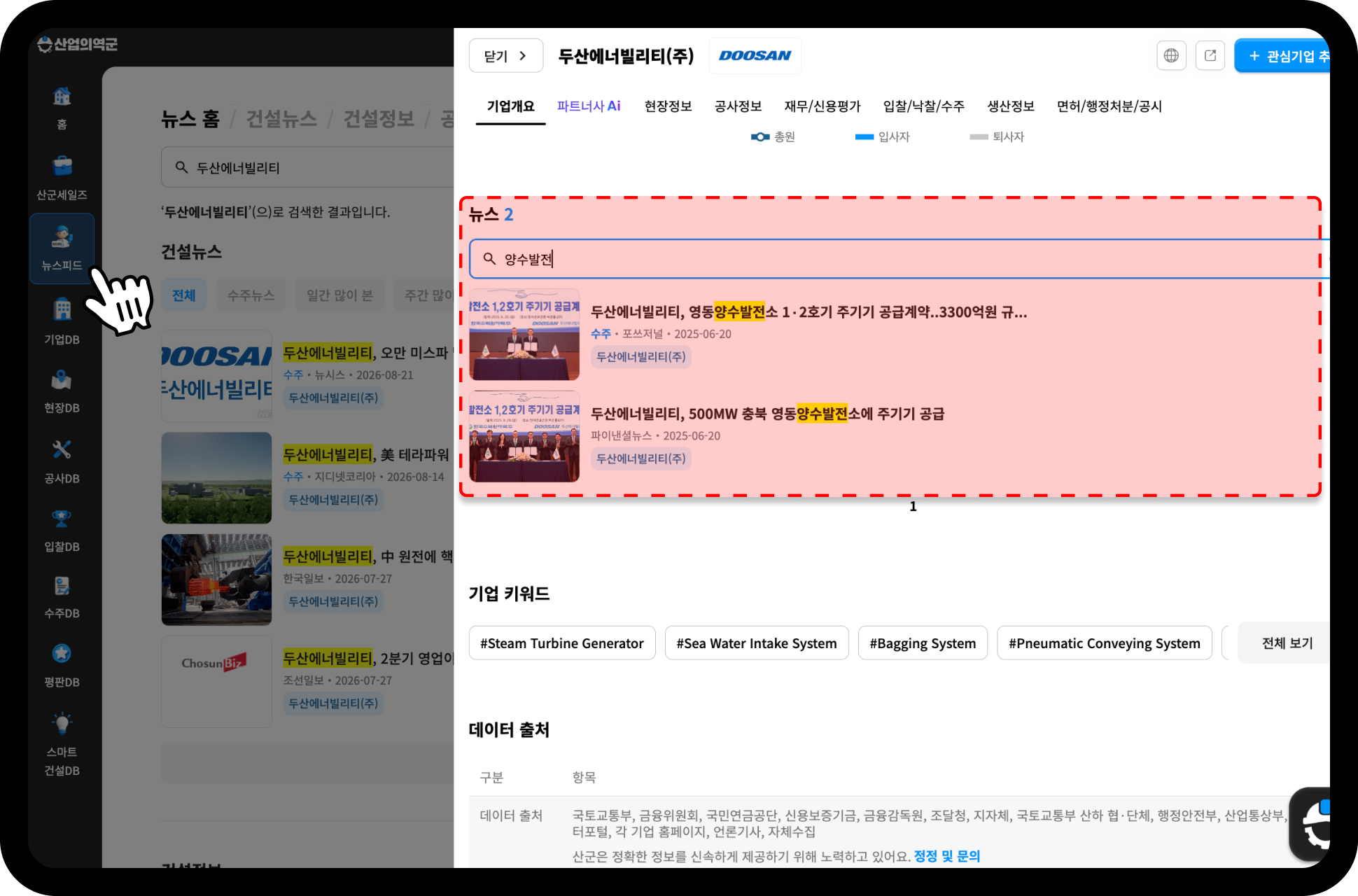Click ChosunBiz thumbnail in background list
This screenshot has width=1358, height=896.
click(216, 681)
